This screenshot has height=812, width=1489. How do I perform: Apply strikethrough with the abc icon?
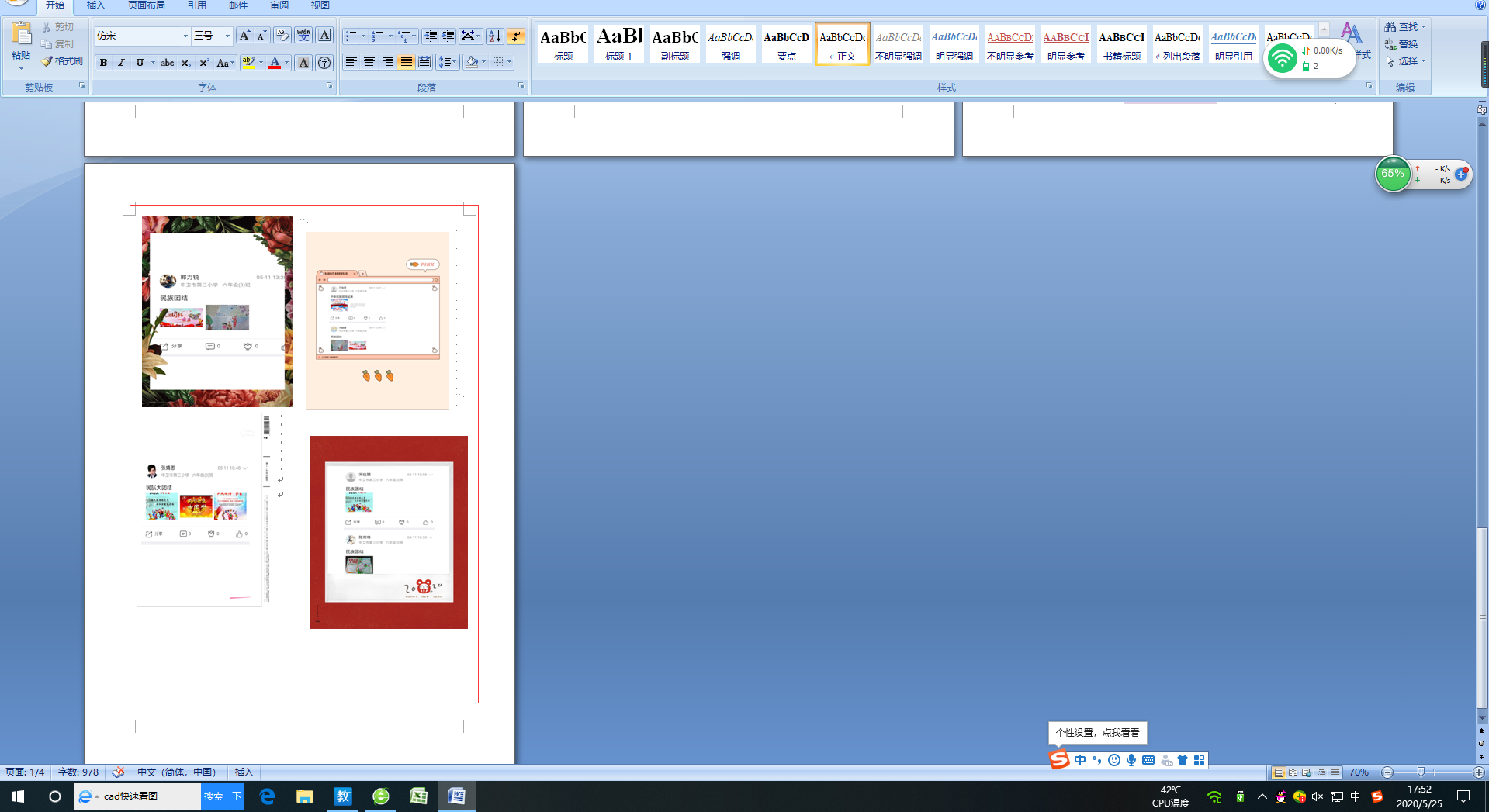[x=168, y=63]
